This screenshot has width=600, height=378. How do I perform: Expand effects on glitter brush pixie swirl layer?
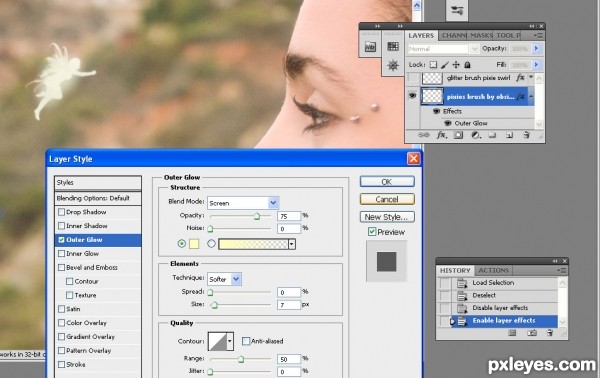click(531, 78)
